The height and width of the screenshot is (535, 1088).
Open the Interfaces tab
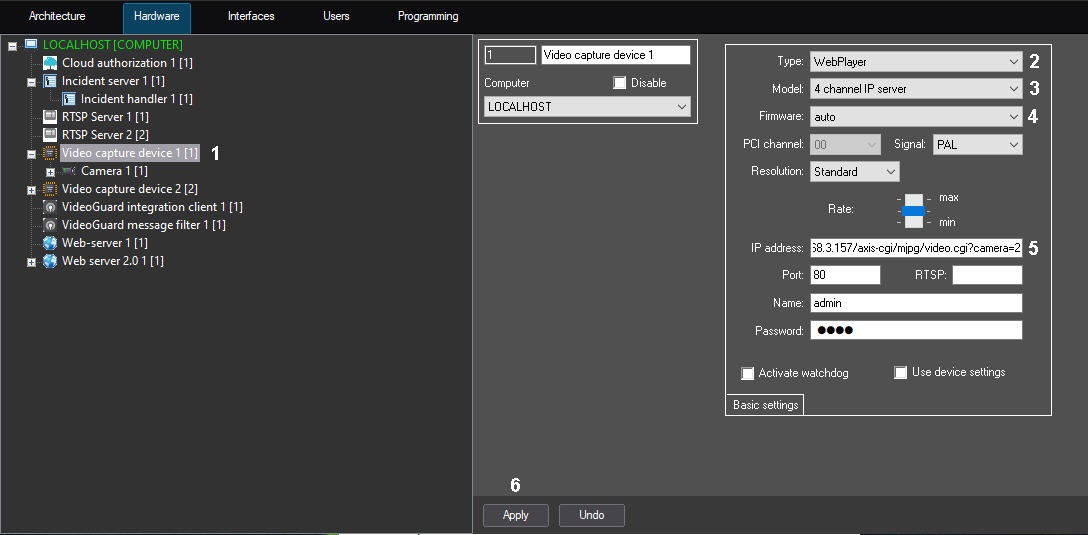[x=251, y=16]
